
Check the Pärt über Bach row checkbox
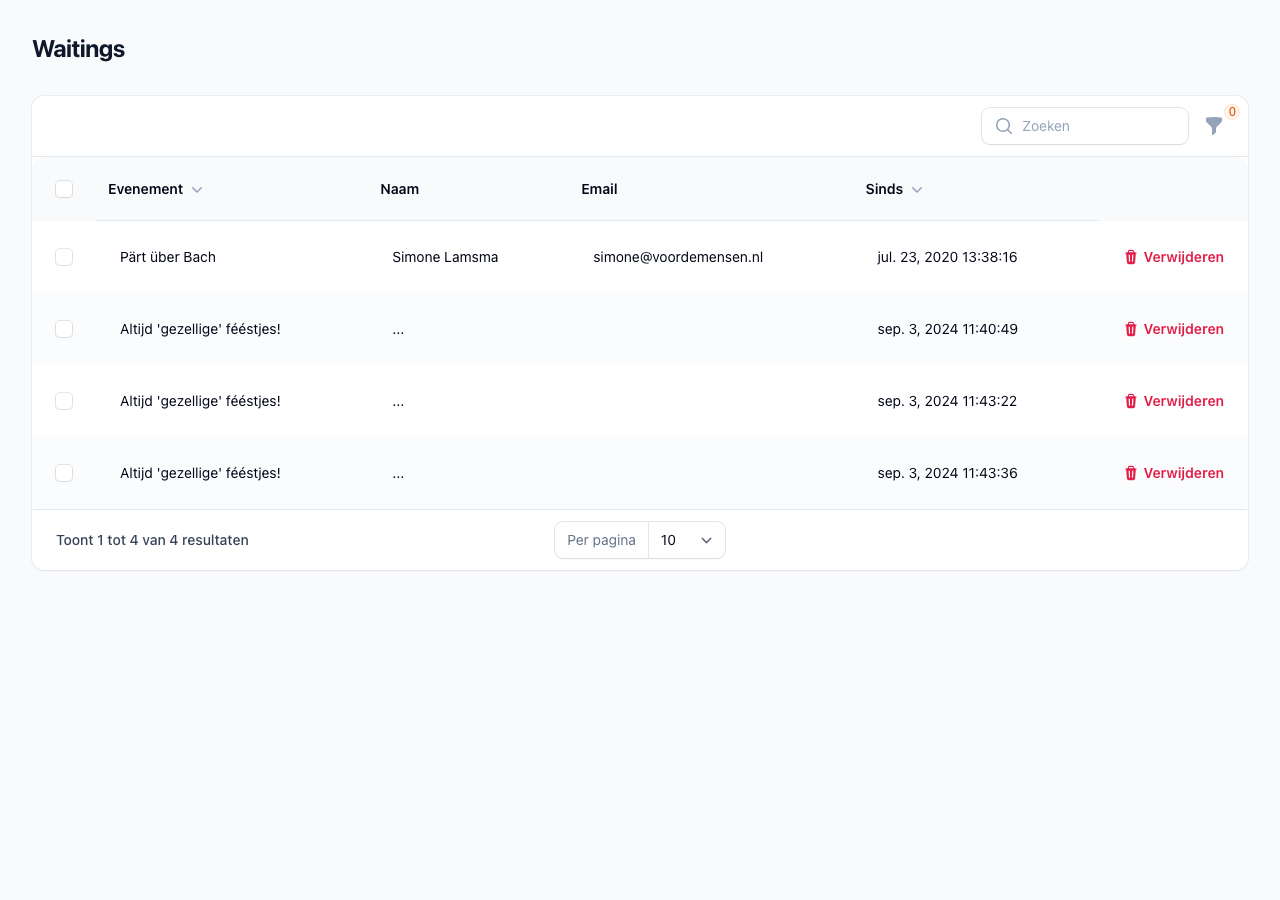pos(64,257)
